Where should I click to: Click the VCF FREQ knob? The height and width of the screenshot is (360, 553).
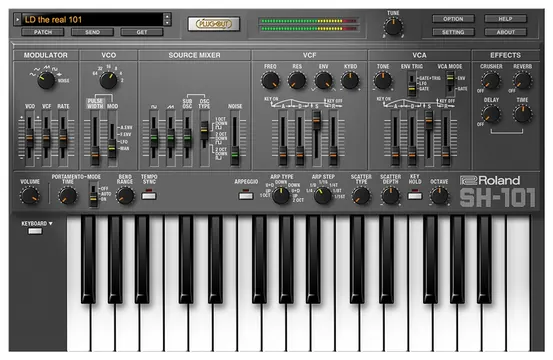[271, 80]
